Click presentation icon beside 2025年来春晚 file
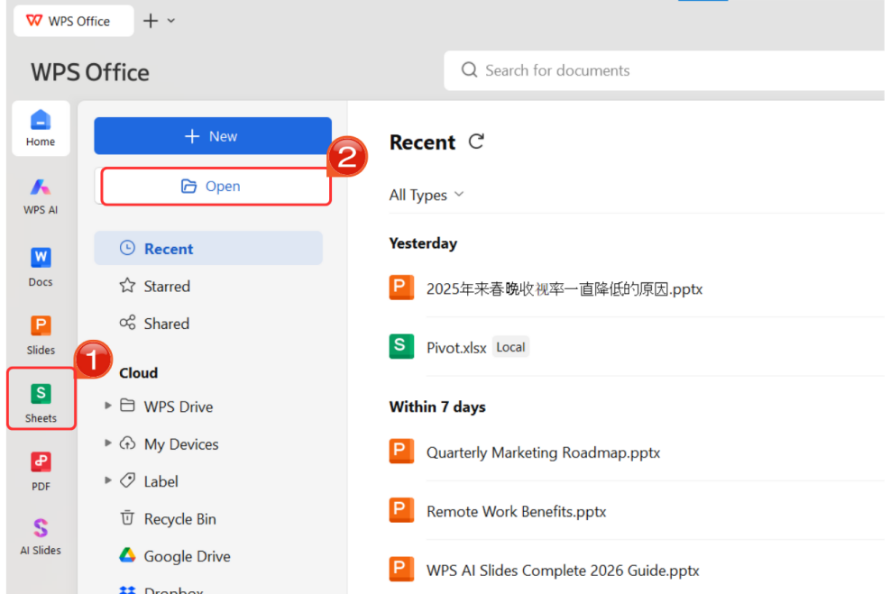The image size is (890, 594). pyautogui.click(x=401, y=287)
